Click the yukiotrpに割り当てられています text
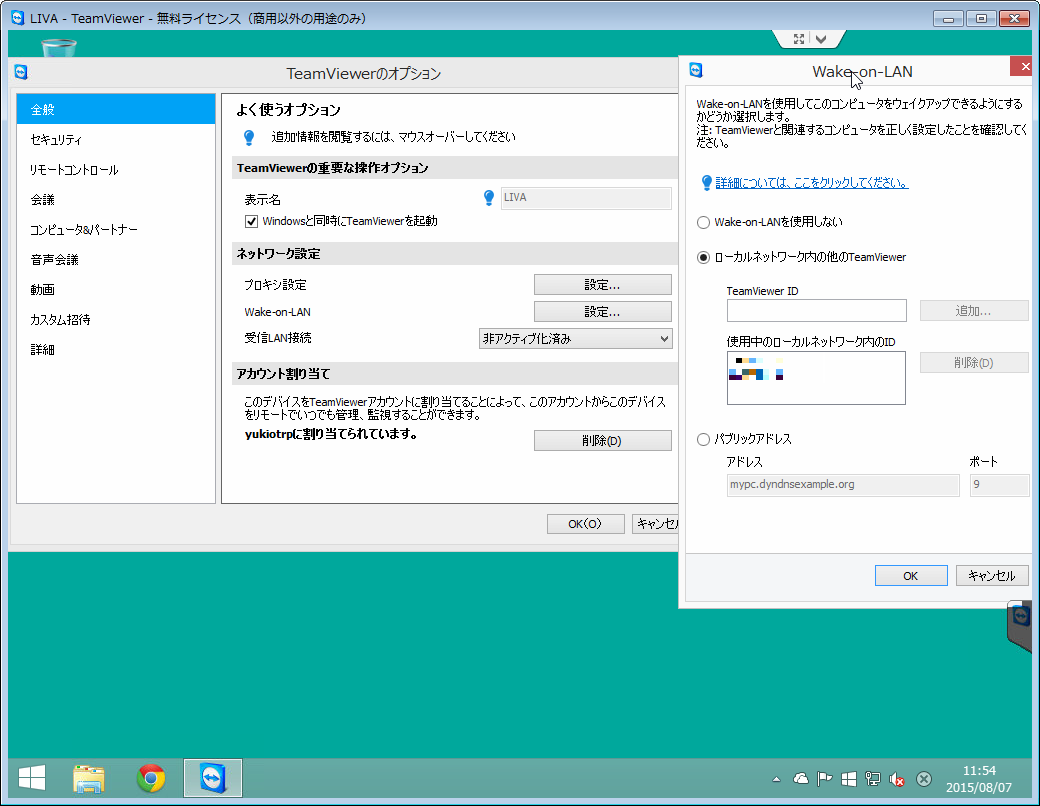Image resolution: width=1040 pixels, height=806 pixels. tap(331, 435)
